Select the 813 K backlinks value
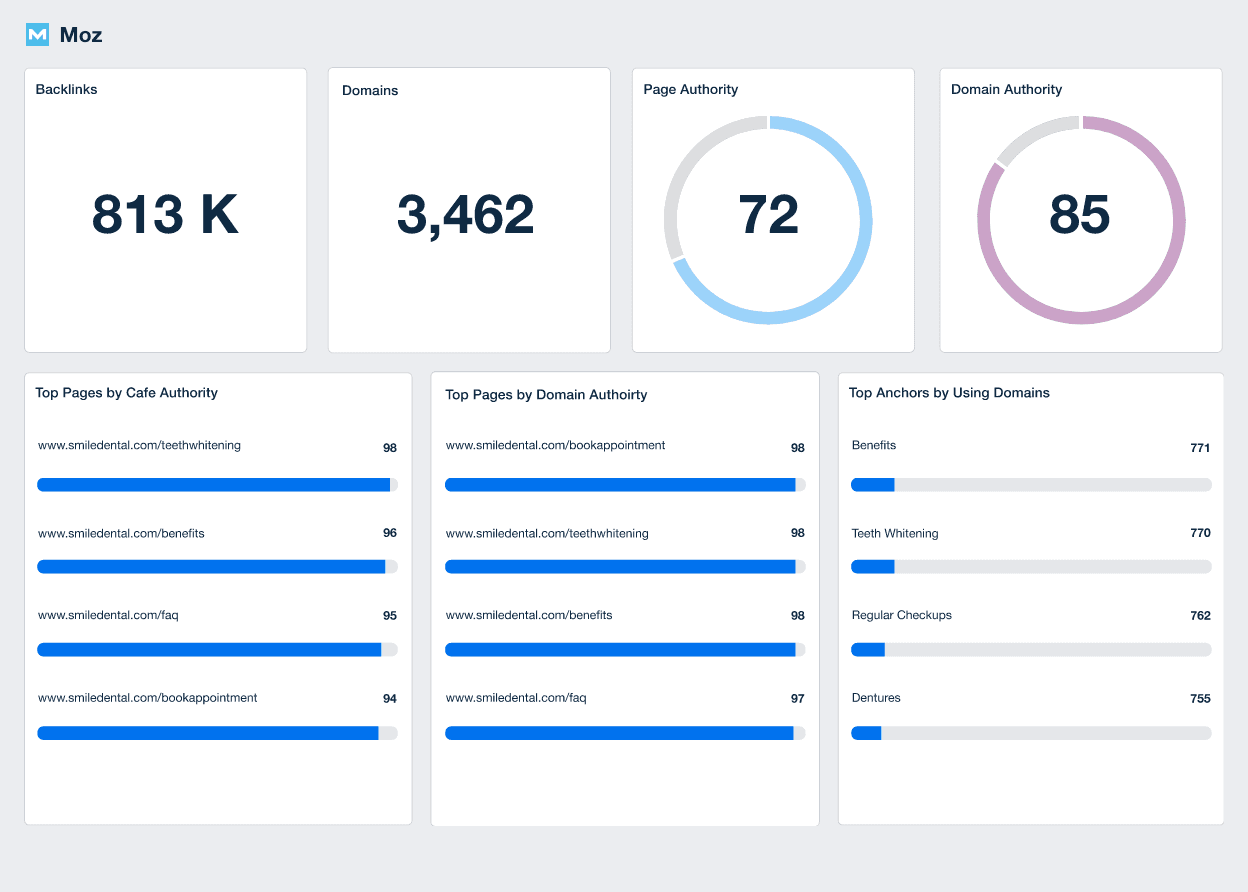The image size is (1248, 892). 165,214
